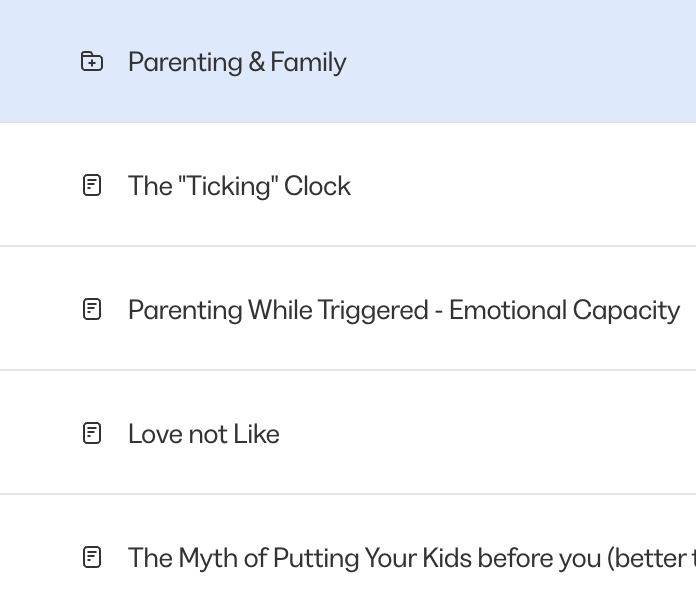Viewport: 696px width, 596px height.
Task: Click the note icon beside Parenting While Triggered
Action: pos(92,309)
